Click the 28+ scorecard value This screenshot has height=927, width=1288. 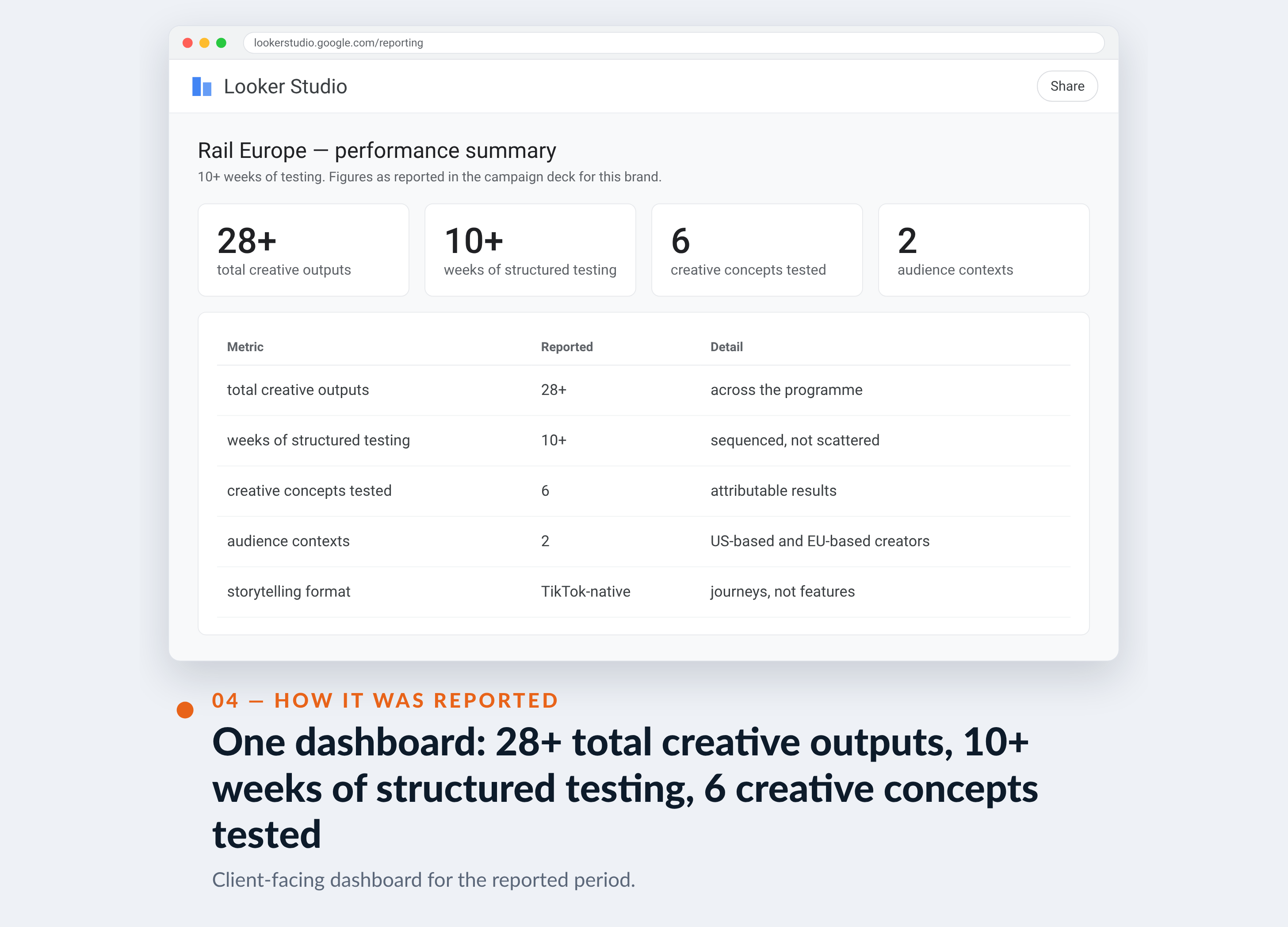pos(246,241)
